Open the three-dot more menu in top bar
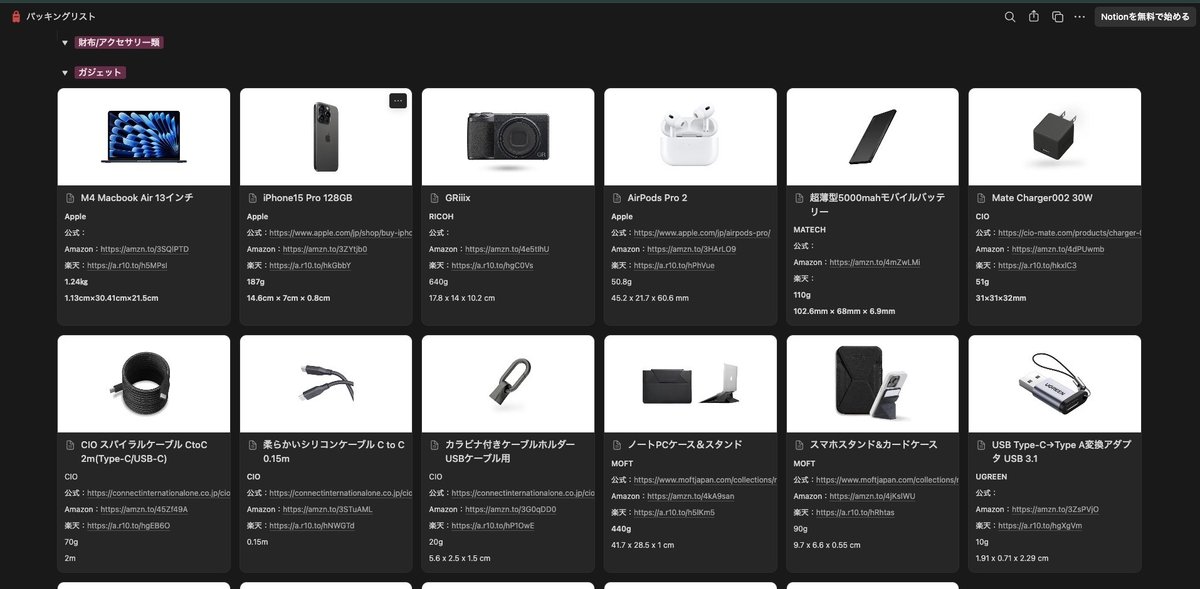The width and height of the screenshot is (1200, 589). tap(1080, 17)
